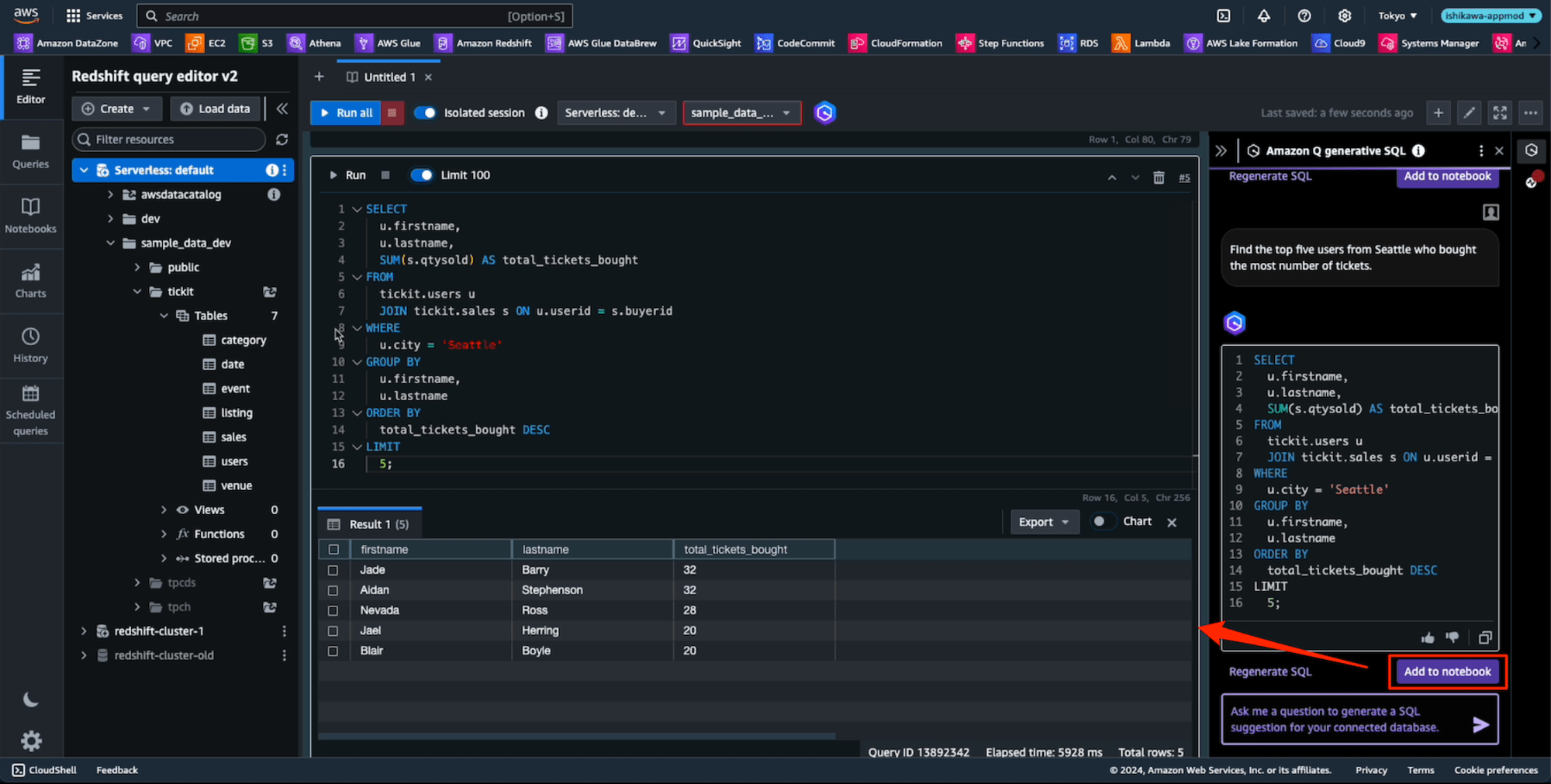The image size is (1551, 784).
Task: Delete the query cell with trash icon
Action: click(1159, 178)
